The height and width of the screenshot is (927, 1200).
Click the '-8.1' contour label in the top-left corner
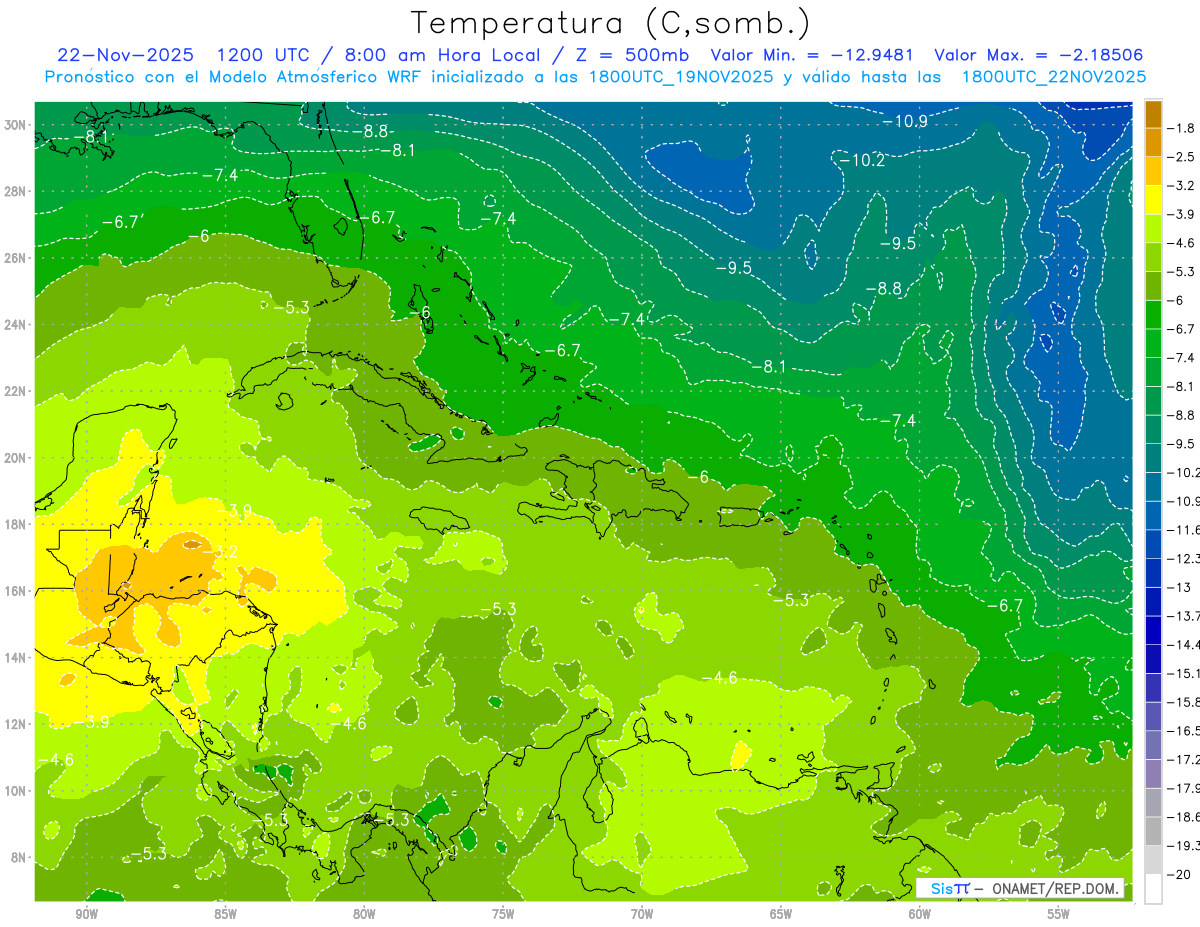(92, 136)
